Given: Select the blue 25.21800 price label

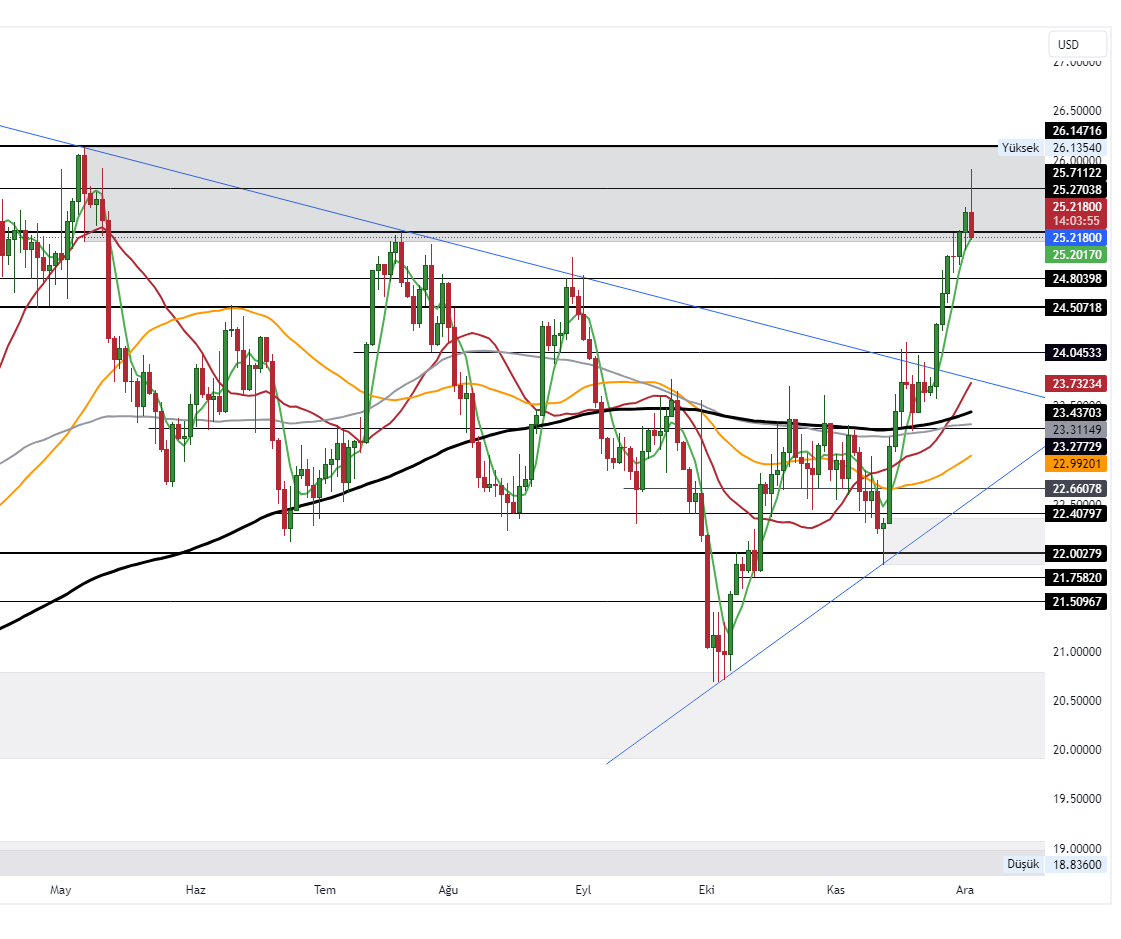Looking at the screenshot, I should [1076, 238].
